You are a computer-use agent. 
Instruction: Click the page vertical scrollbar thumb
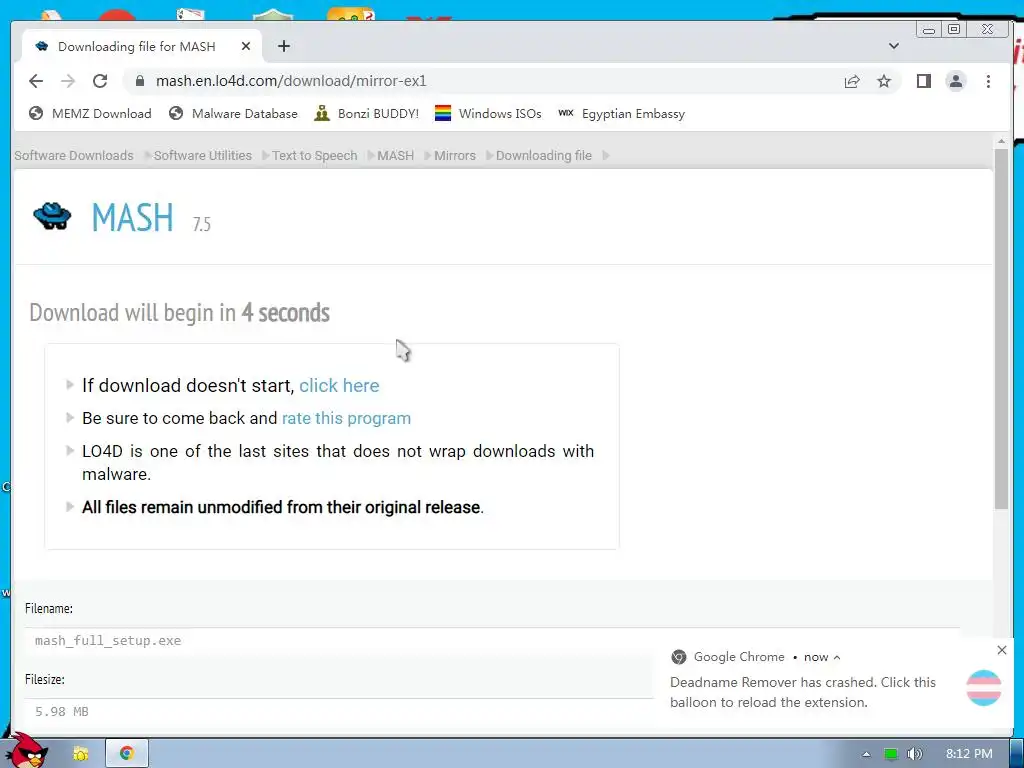point(1001,329)
